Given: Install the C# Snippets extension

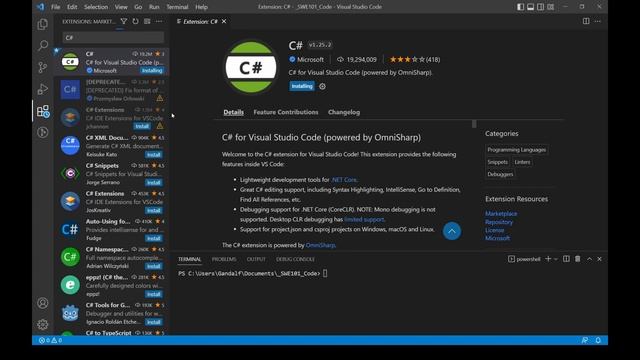Looking at the screenshot, I should (x=154, y=182).
